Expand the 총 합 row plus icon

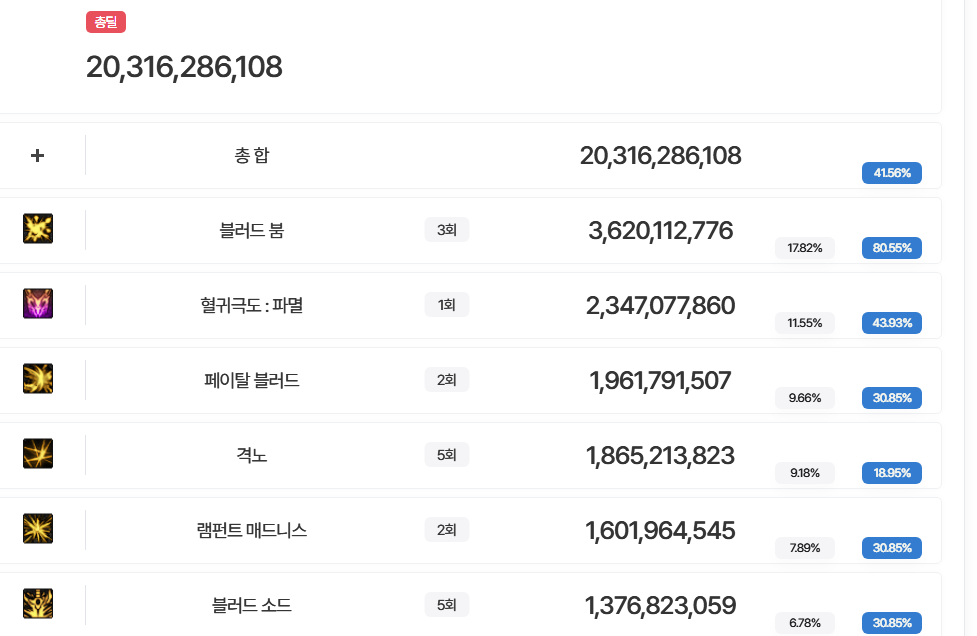click(x=38, y=156)
